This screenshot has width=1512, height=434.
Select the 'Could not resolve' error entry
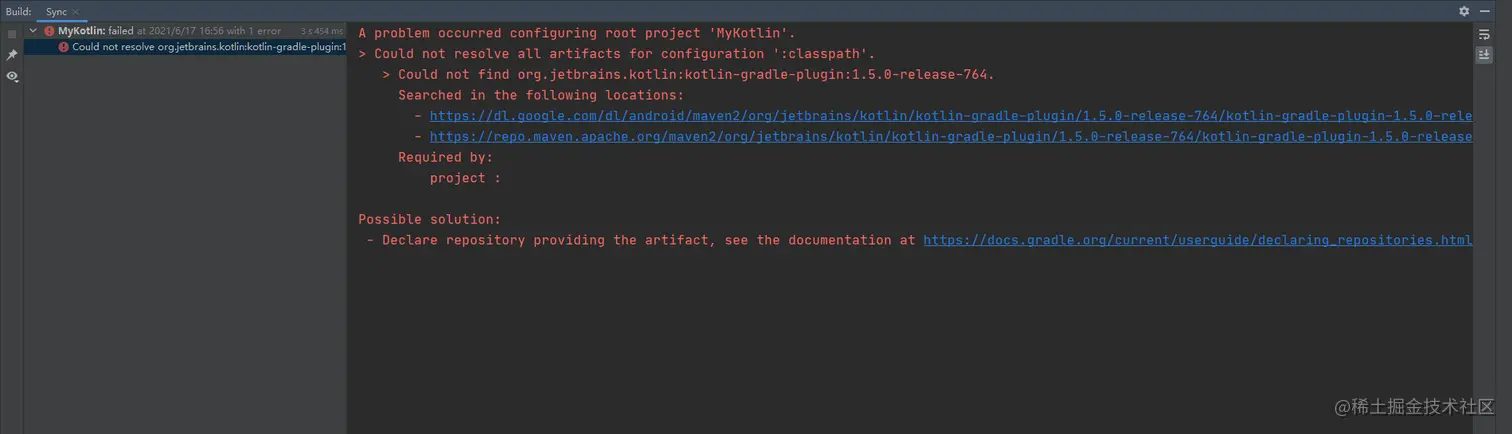[186, 47]
